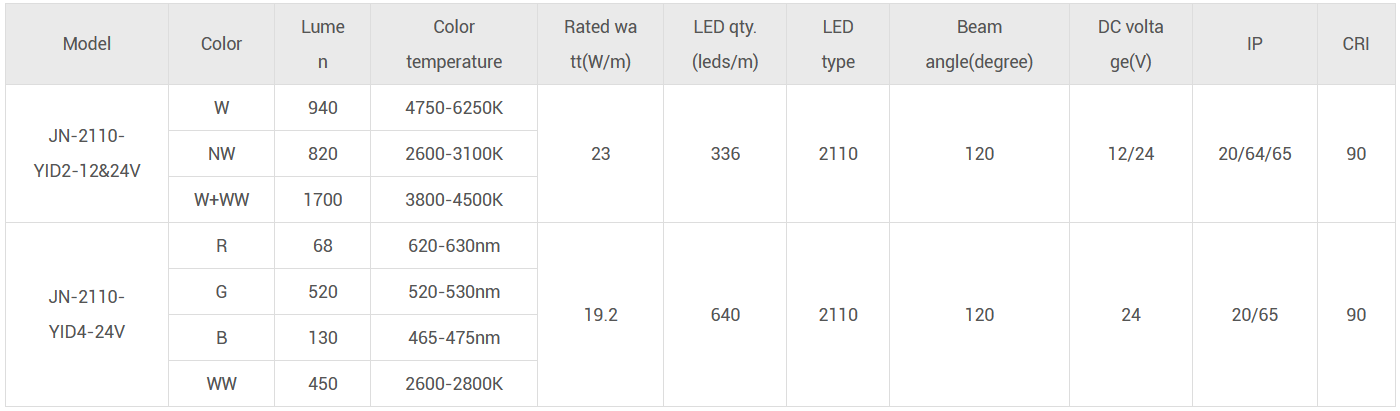Click the NW color cell

pyautogui.click(x=221, y=154)
